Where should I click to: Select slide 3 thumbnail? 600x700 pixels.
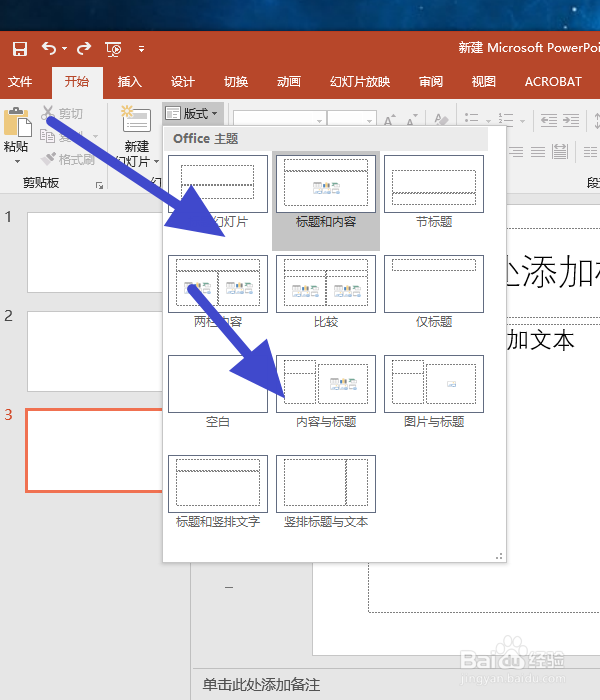click(95, 451)
